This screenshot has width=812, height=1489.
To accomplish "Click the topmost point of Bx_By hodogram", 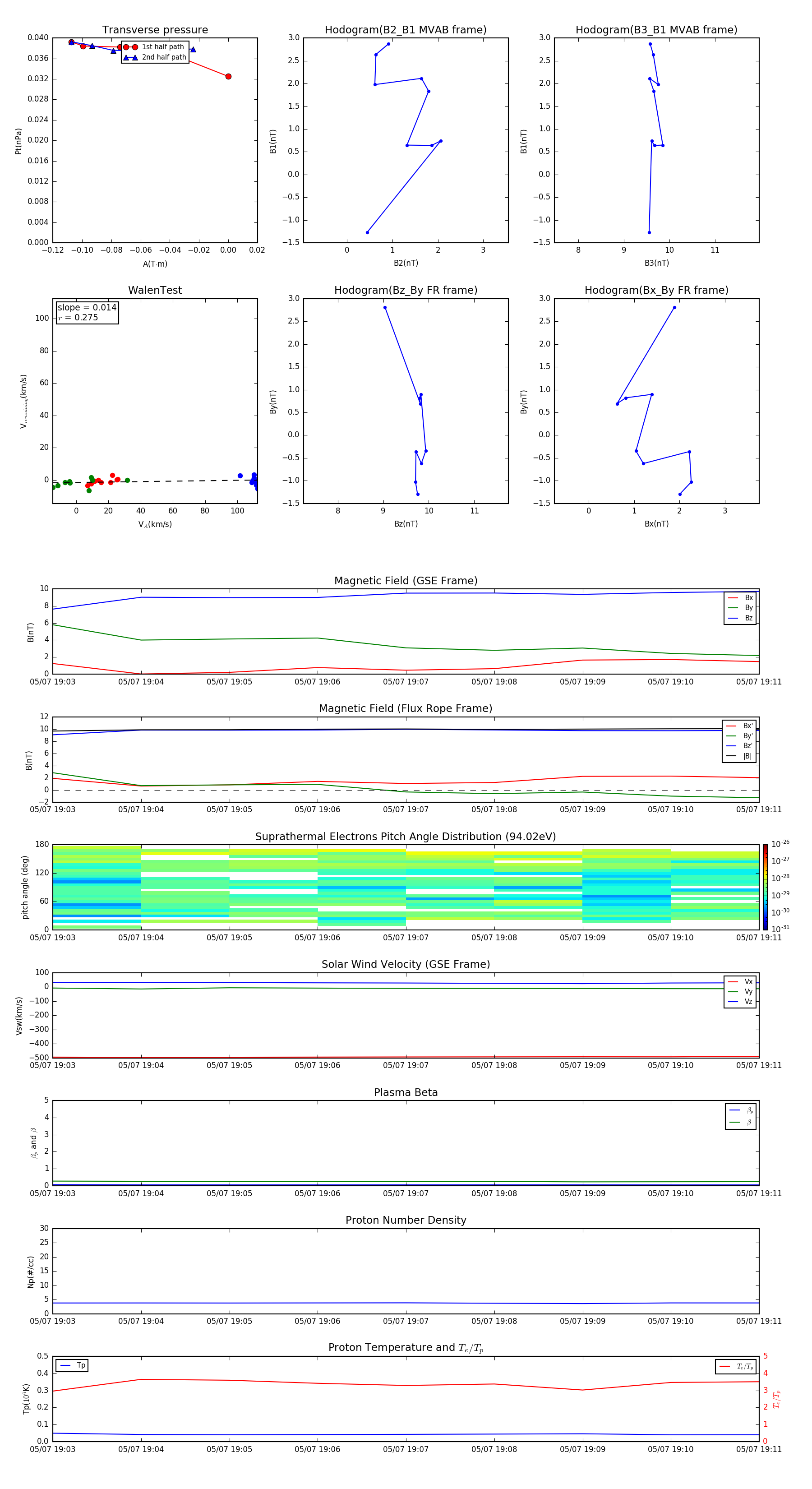I will 674,308.
